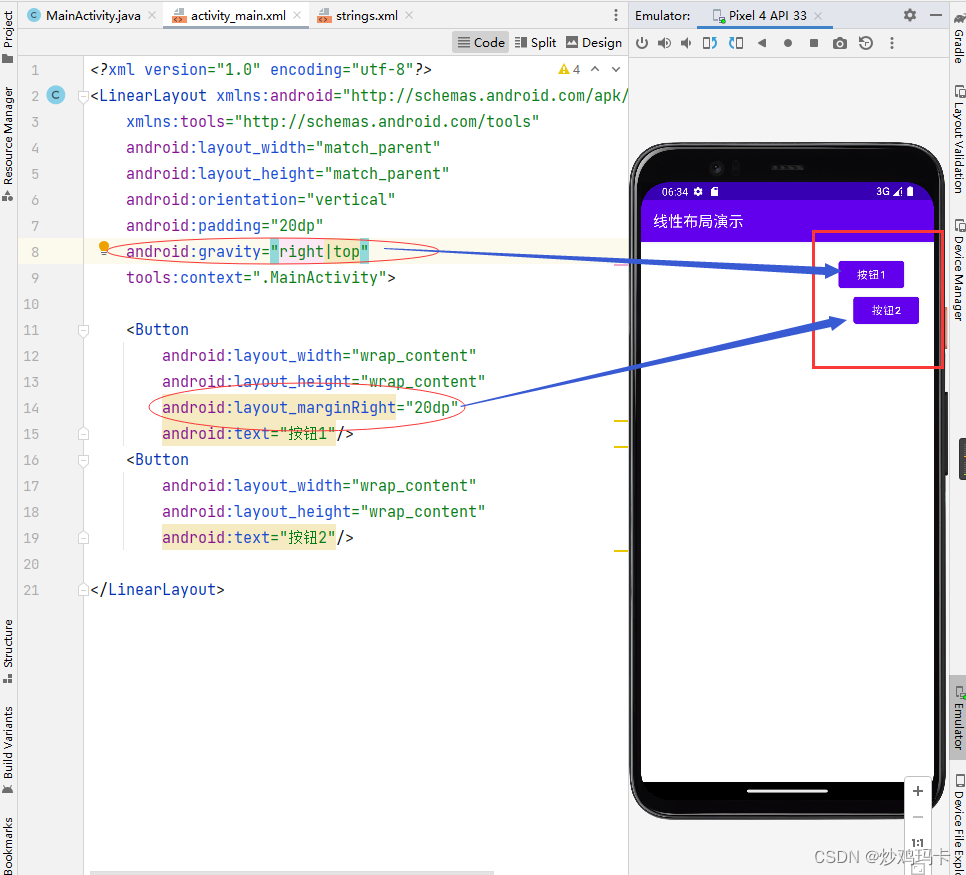The image size is (966, 875).
Task: Collapse first Button fold marker on line 11
Action: (84, 330)
